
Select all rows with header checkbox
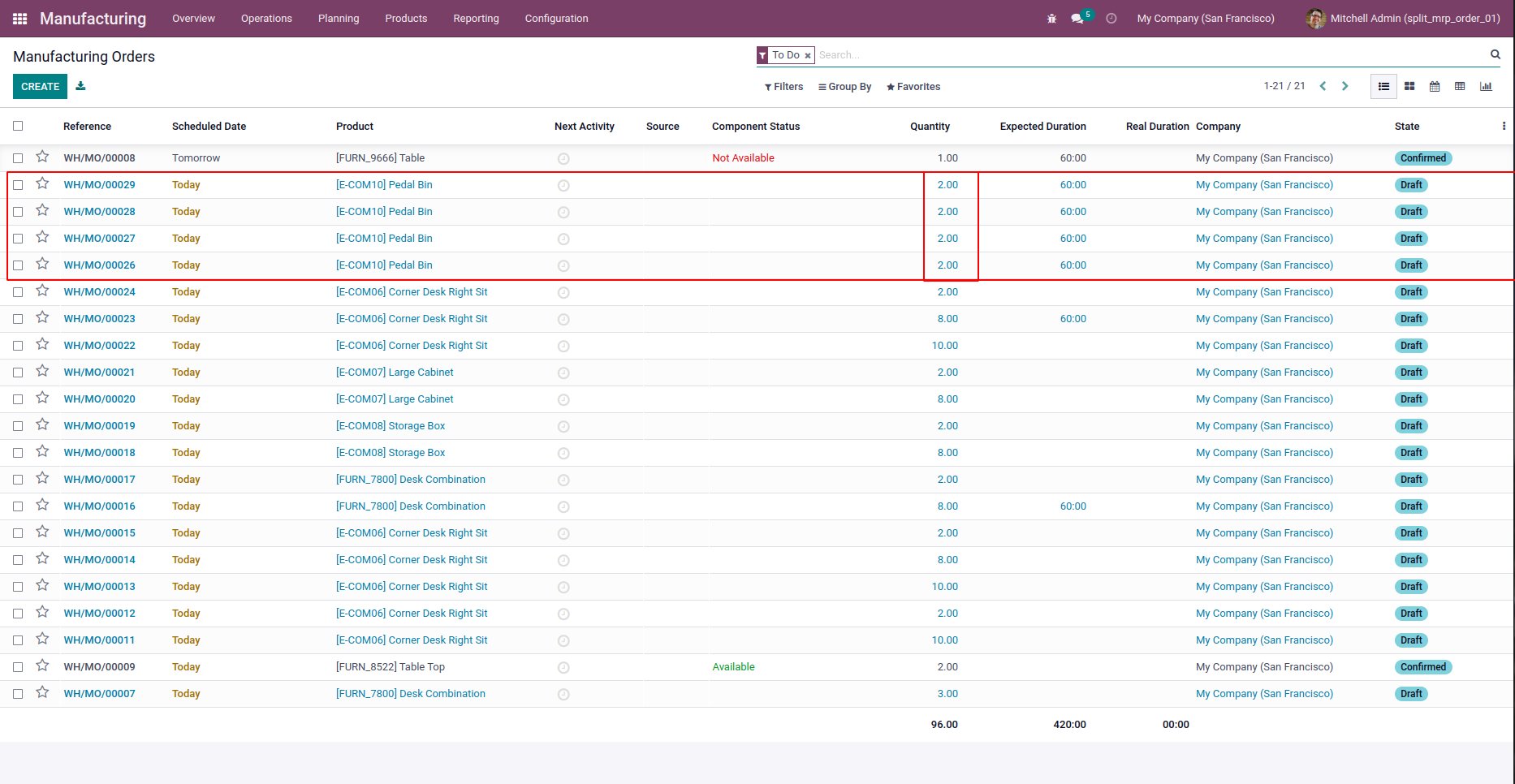click(x=18, y=126)
